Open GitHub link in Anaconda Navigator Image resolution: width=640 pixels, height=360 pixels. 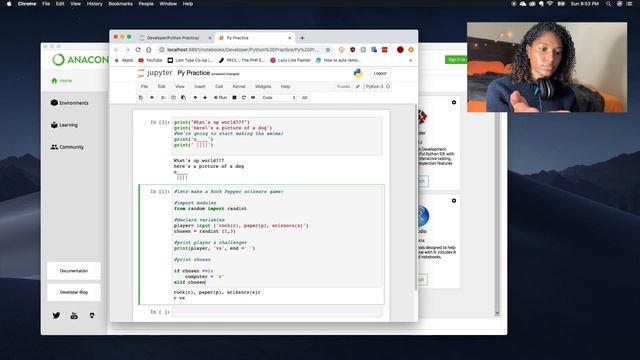point(92,316)
